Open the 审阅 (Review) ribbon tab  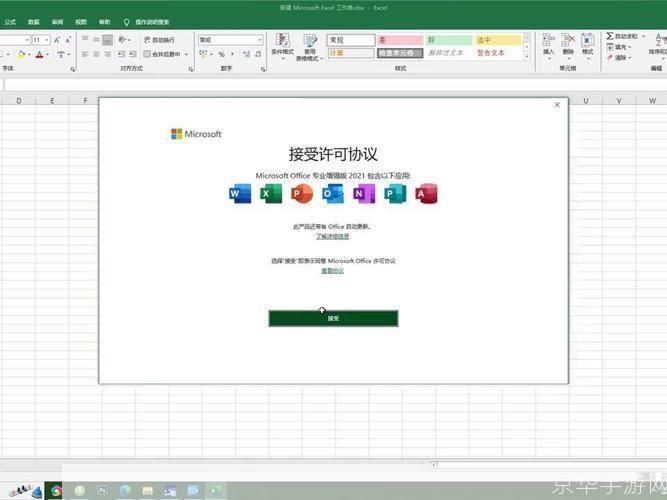pyautogui.click(x=57, y=22)
